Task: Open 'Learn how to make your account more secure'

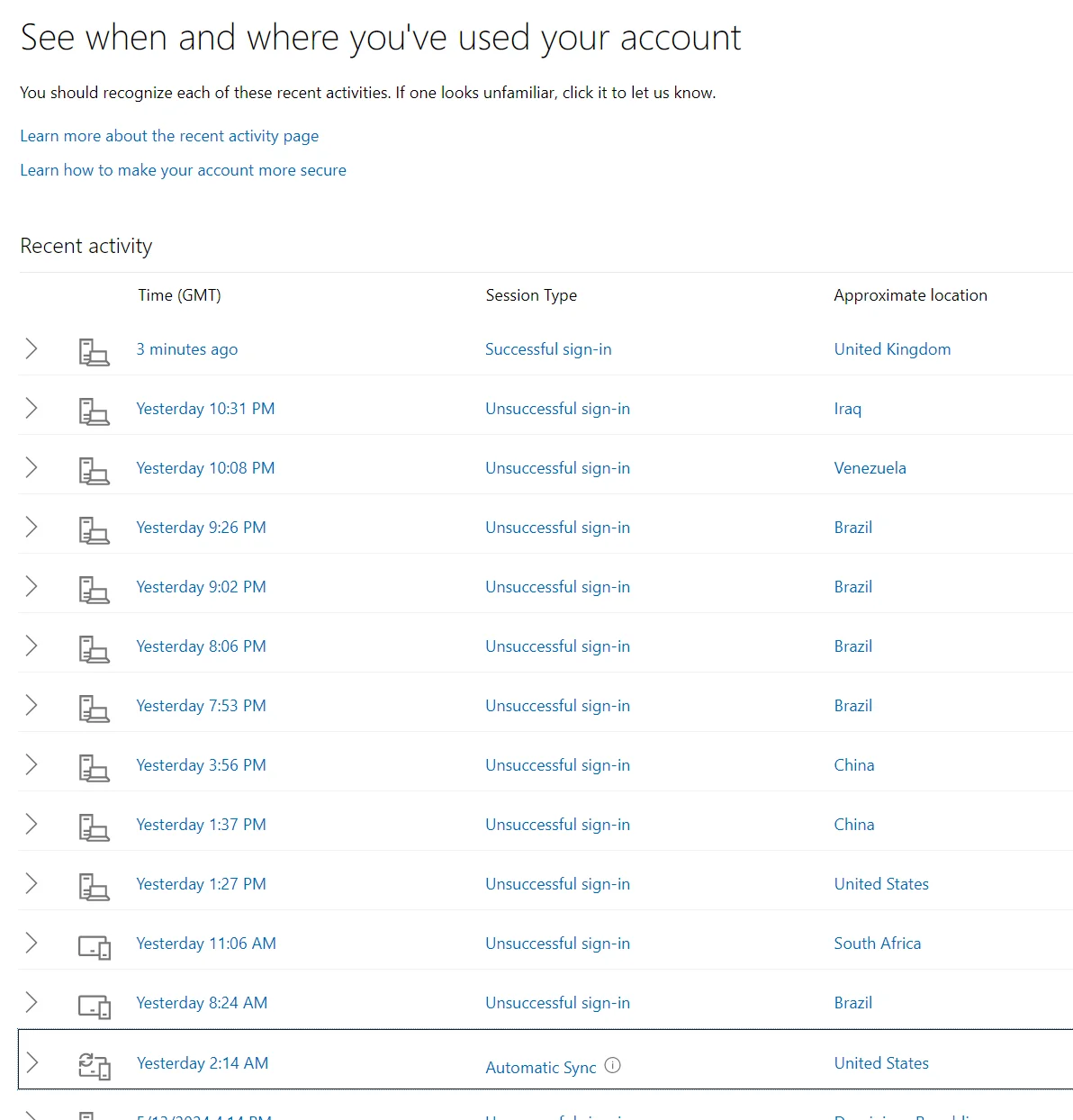Action: (183, 170)
